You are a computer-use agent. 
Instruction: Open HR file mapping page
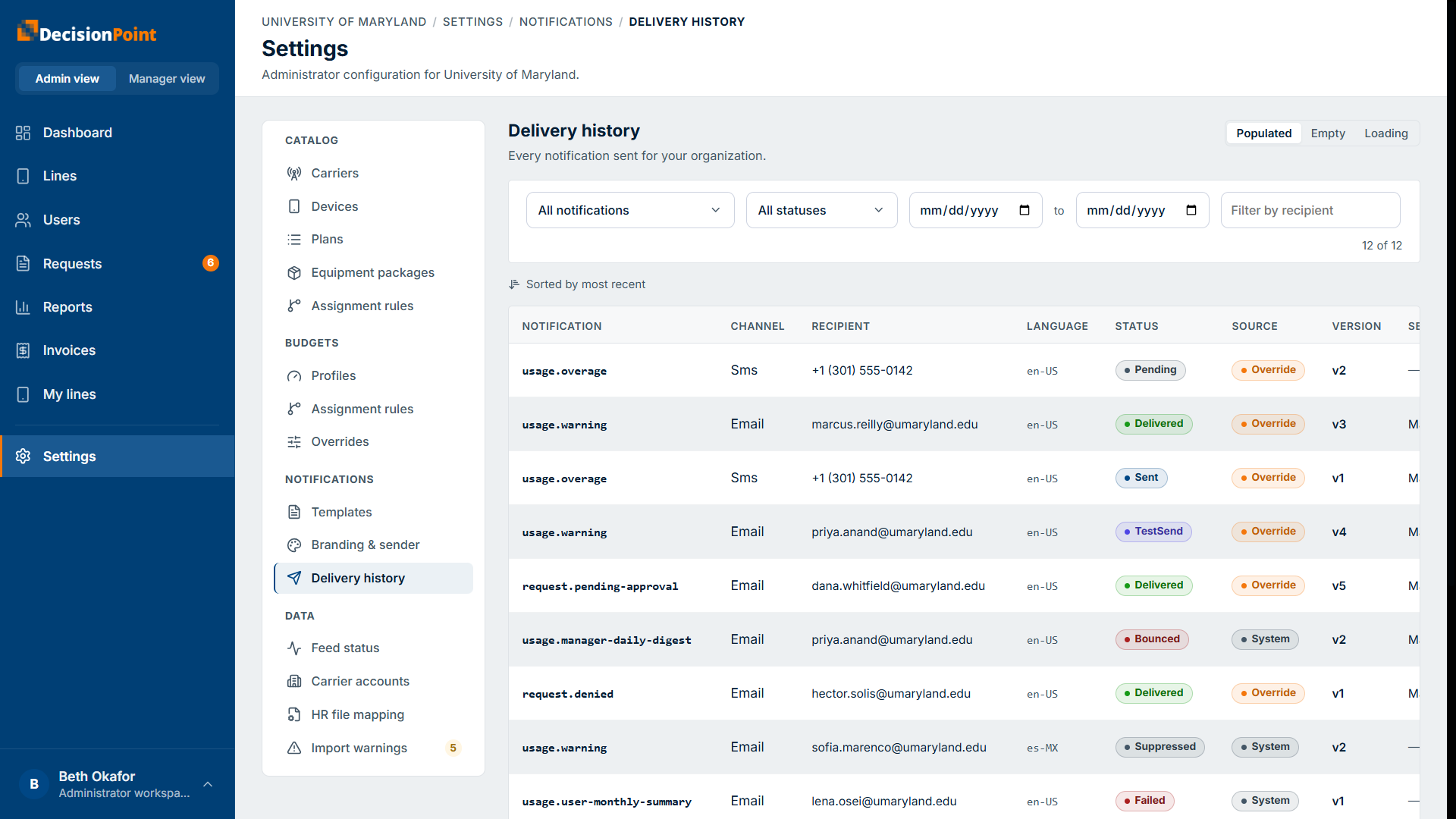(x=373, y=714)
